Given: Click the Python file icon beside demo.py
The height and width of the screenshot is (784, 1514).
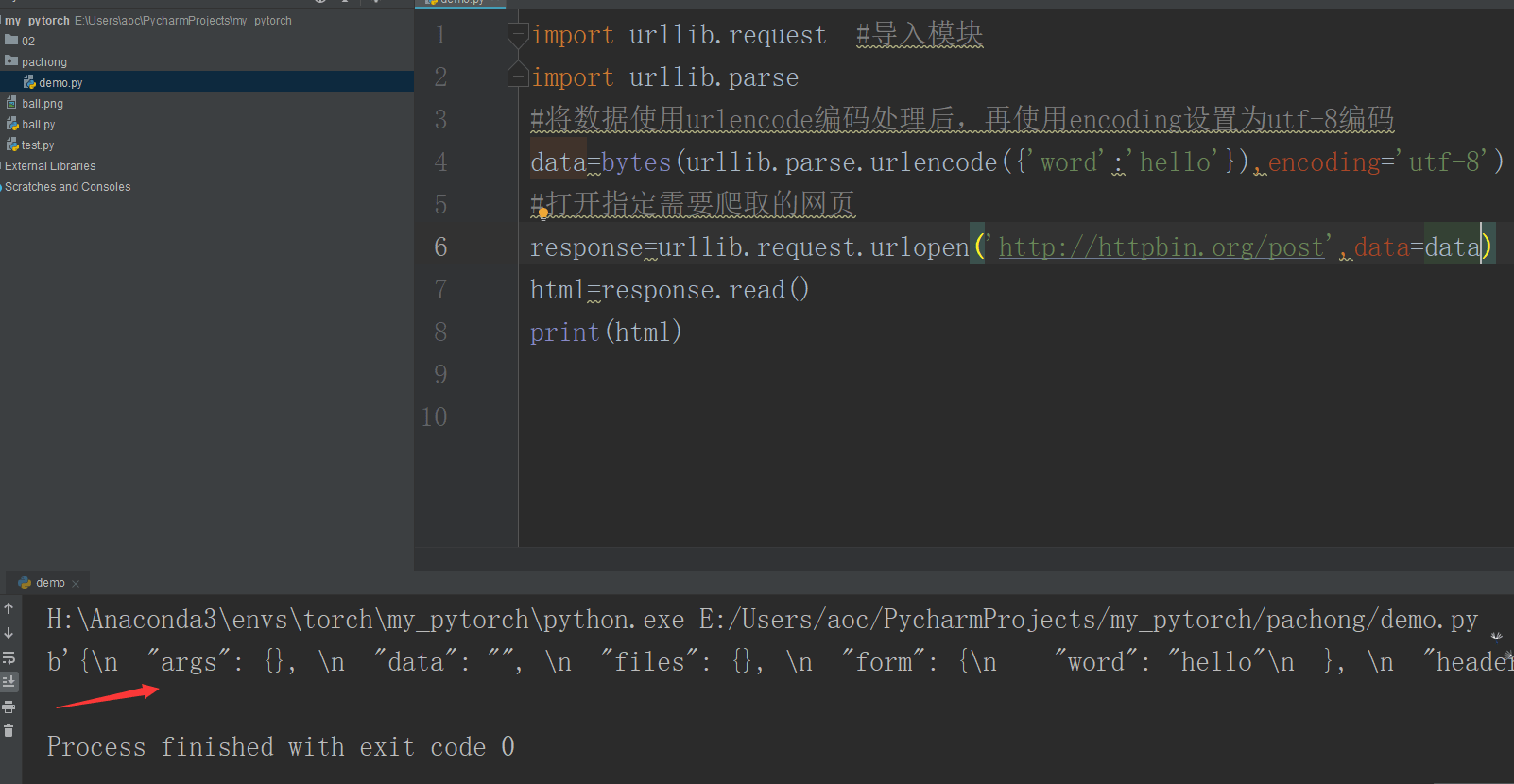Looking at the screenshot, I should [29, 82].
